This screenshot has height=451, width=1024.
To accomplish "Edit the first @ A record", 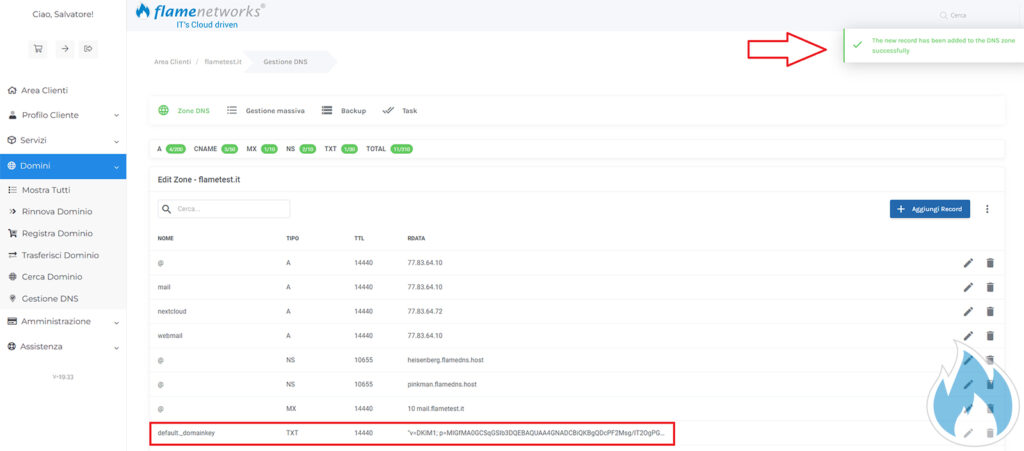I will click(x=968, y=263).
